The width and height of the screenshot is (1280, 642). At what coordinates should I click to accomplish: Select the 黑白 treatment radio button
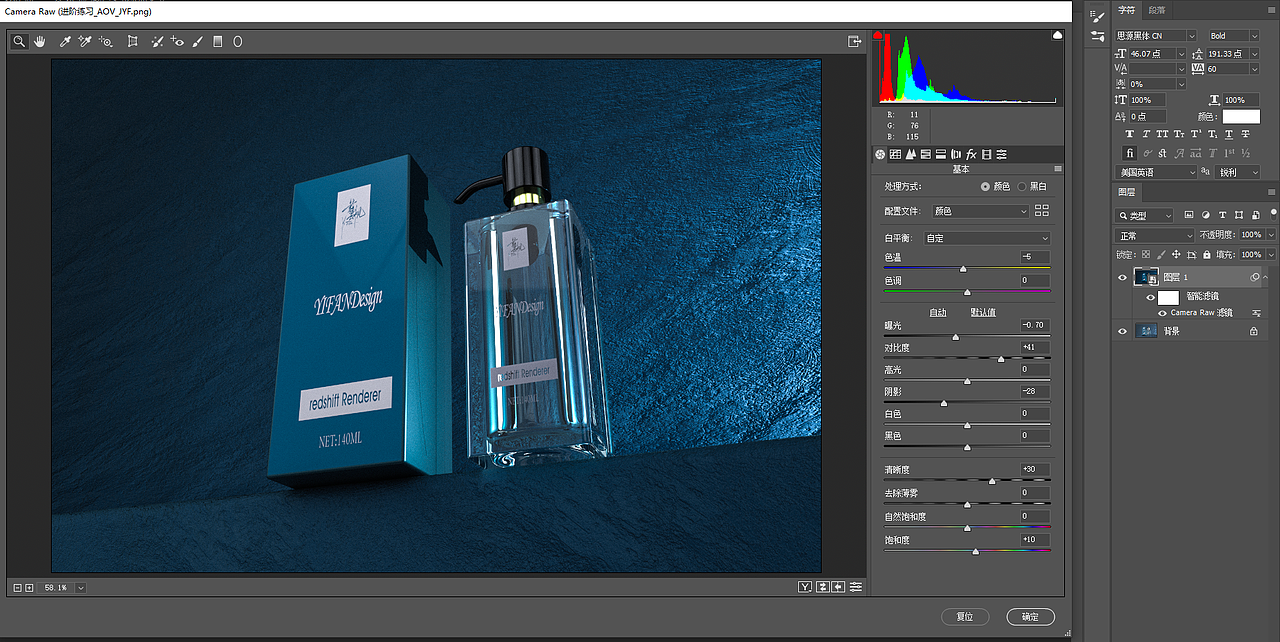coord(1022,186)
